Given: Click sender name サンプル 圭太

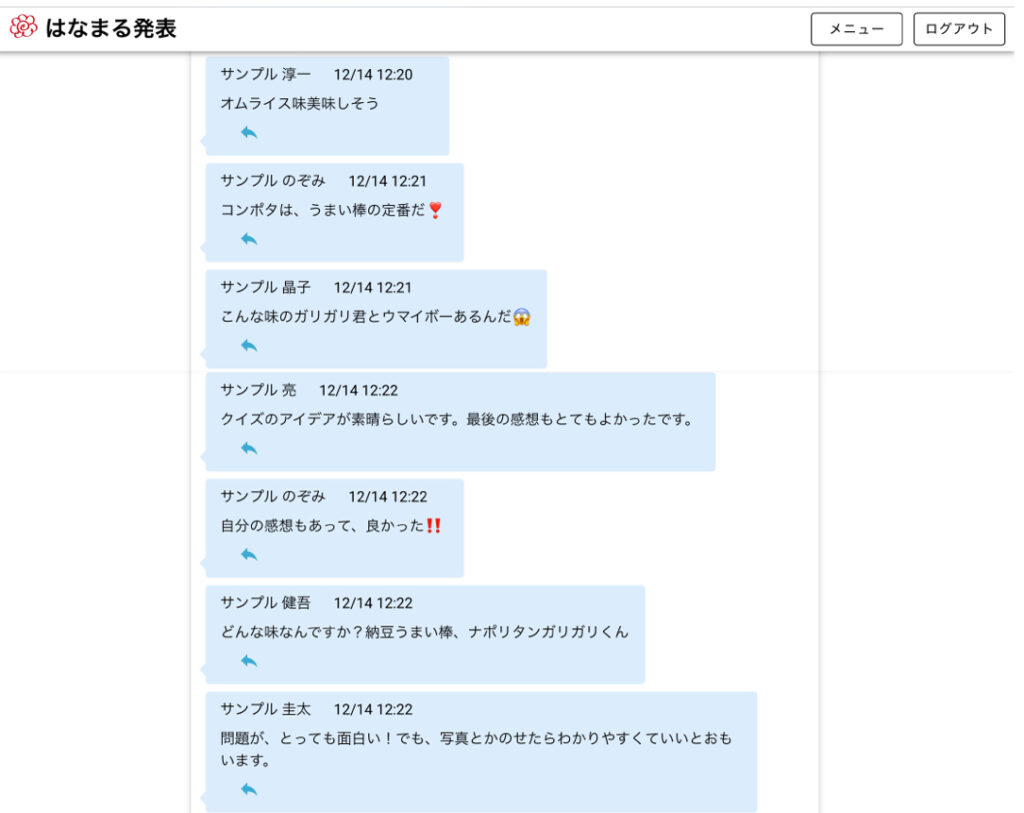Looking at the screenshot, I should coord(266,709).
